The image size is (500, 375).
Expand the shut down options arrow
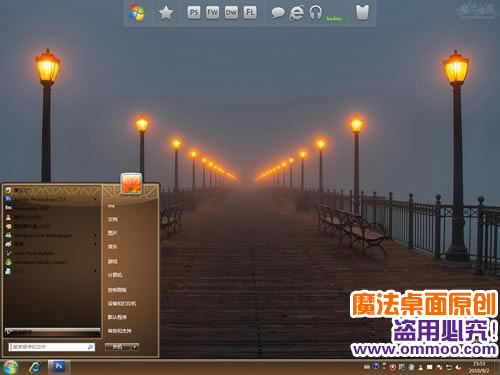(x=135, y=347)
